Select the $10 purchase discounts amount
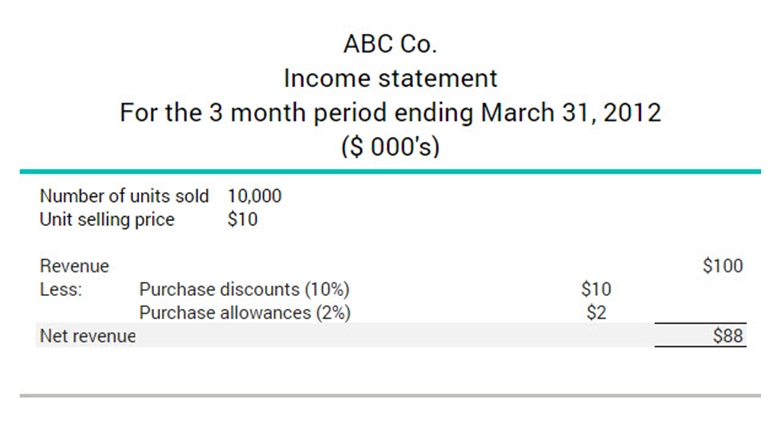 point(595,290)
